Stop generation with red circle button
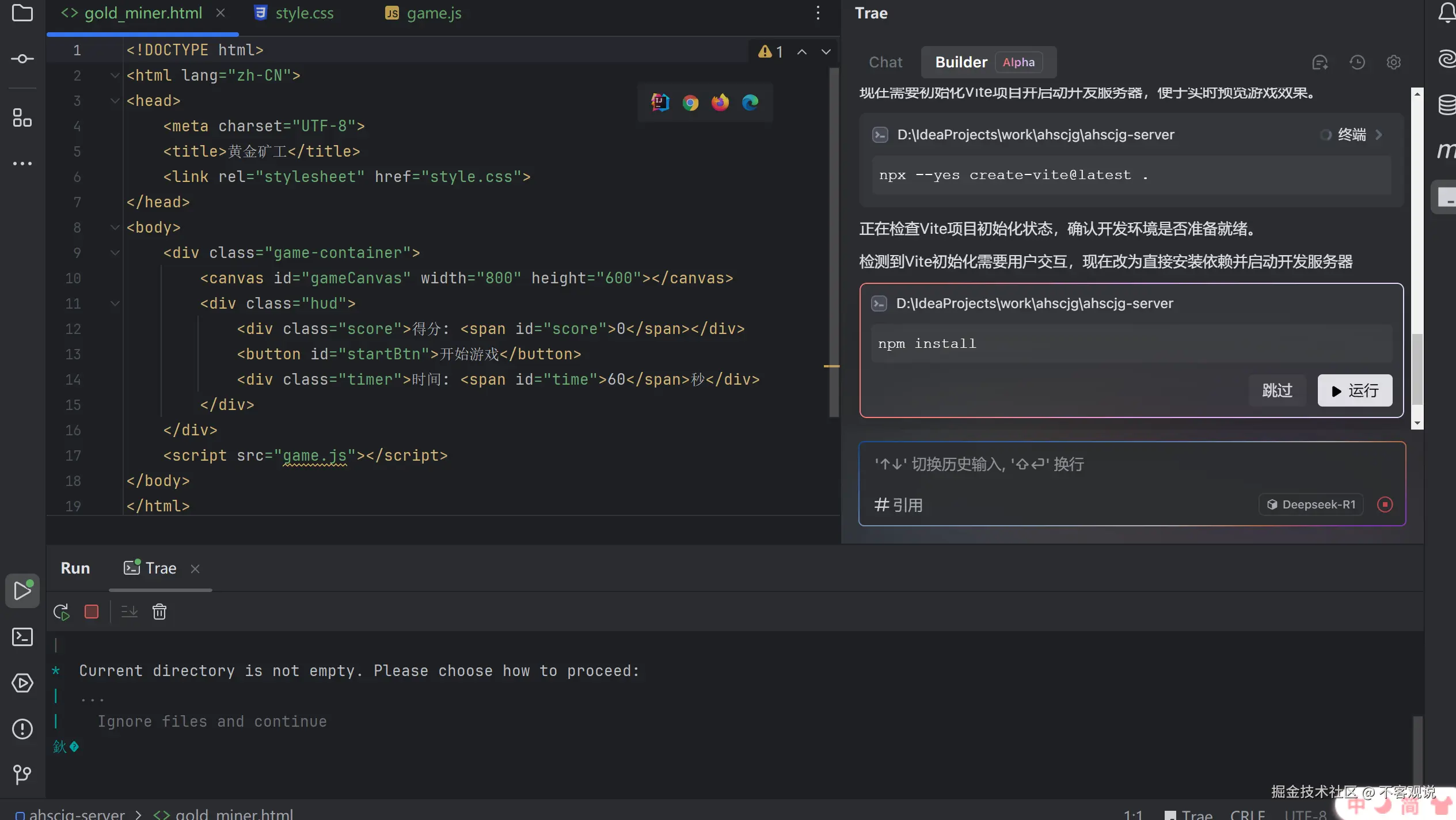Screen dimensions: 1456x820 click(1385, 504)
